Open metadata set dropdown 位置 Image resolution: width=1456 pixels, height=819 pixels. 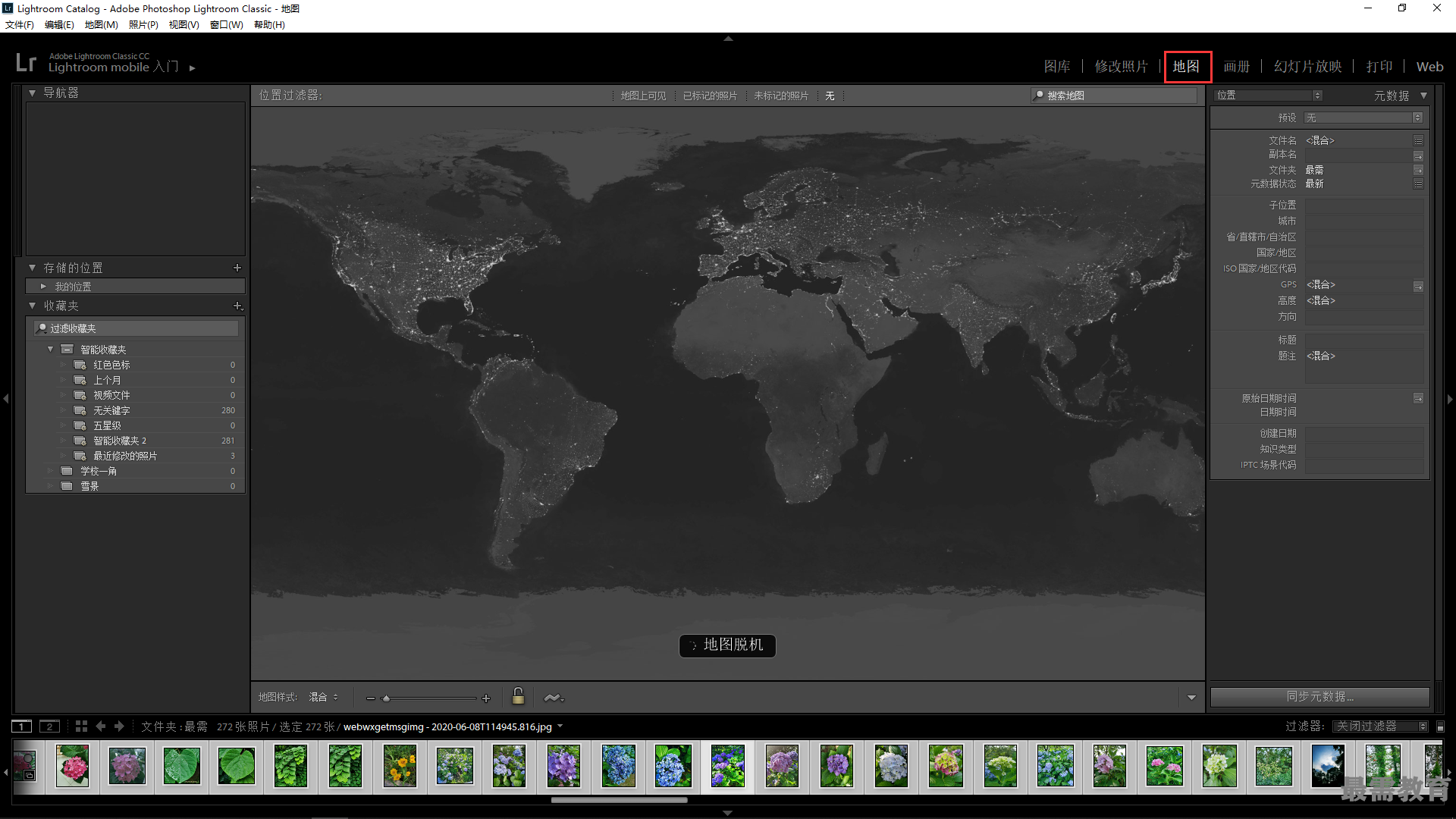1269,96
